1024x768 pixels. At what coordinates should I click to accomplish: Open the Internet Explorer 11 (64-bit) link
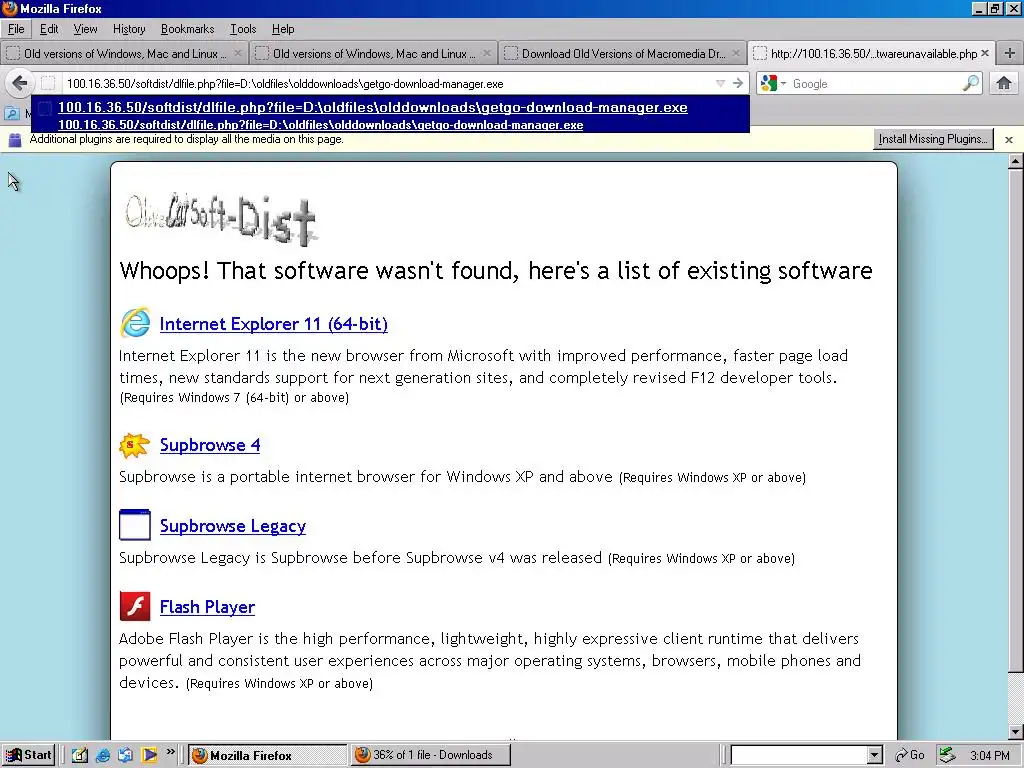pyautogui.click(x=274, y=324)
